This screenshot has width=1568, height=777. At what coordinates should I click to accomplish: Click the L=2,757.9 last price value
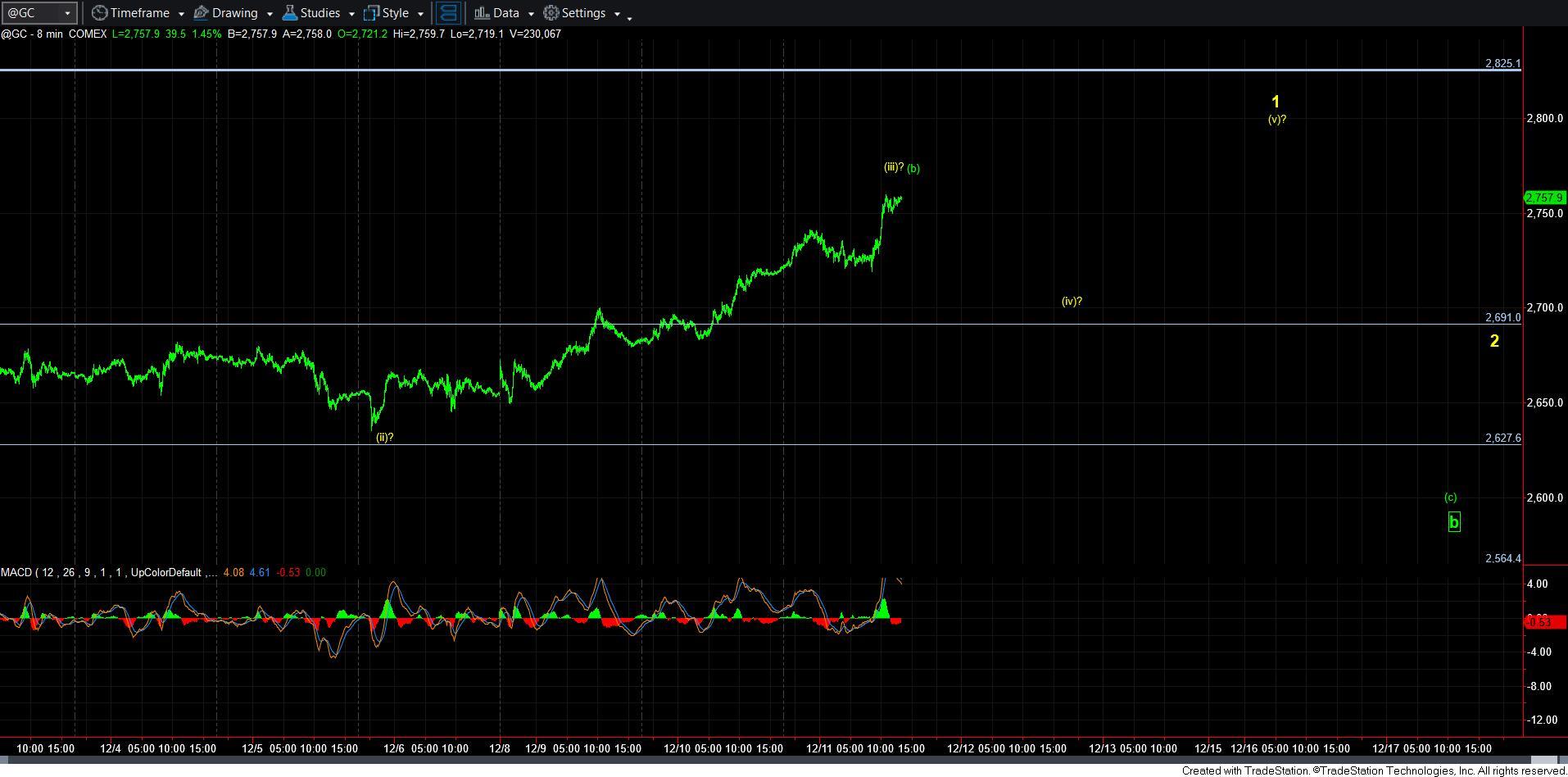tap(136, 34)
